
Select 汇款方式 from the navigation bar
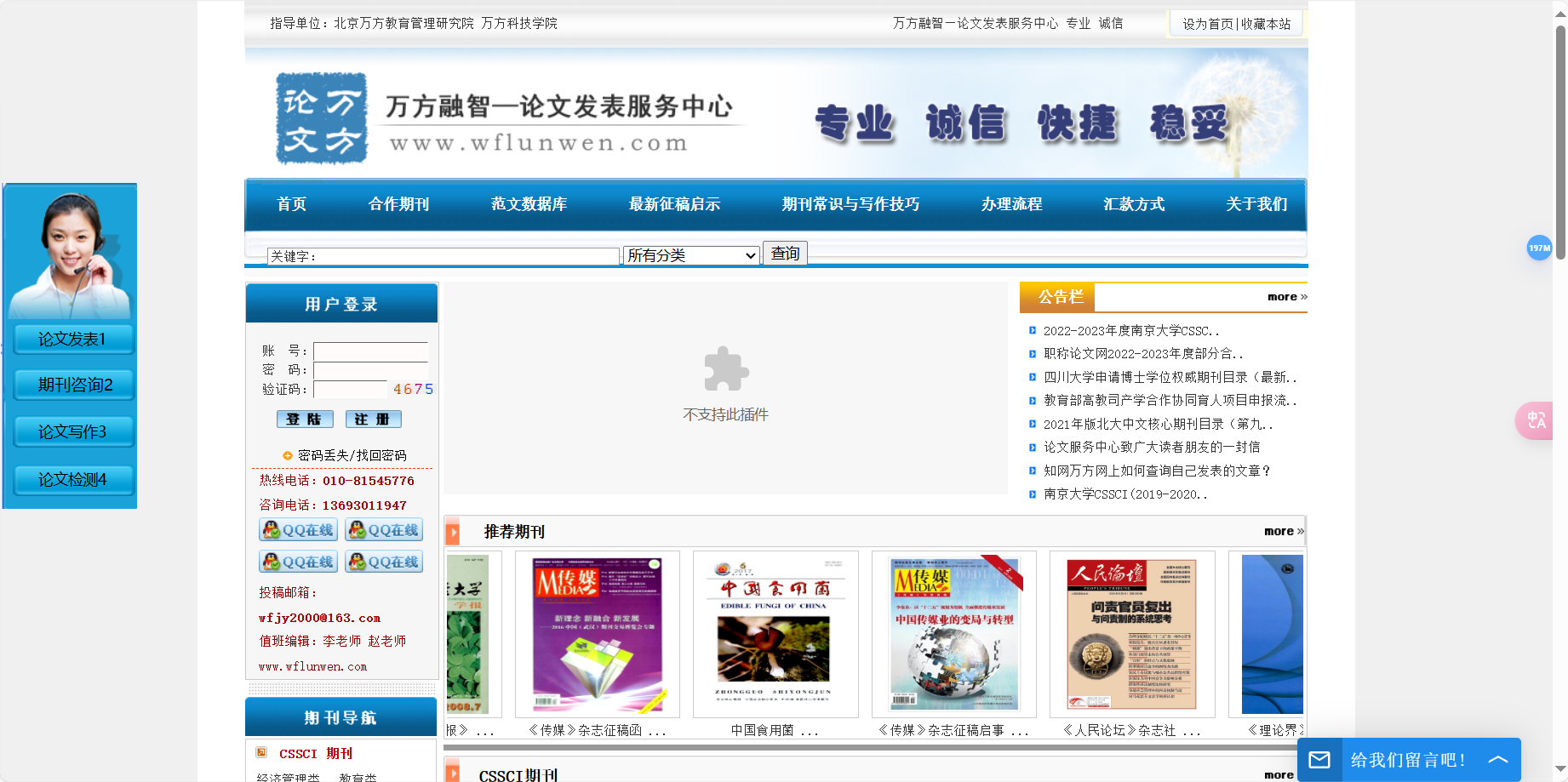pos(1133,204)
